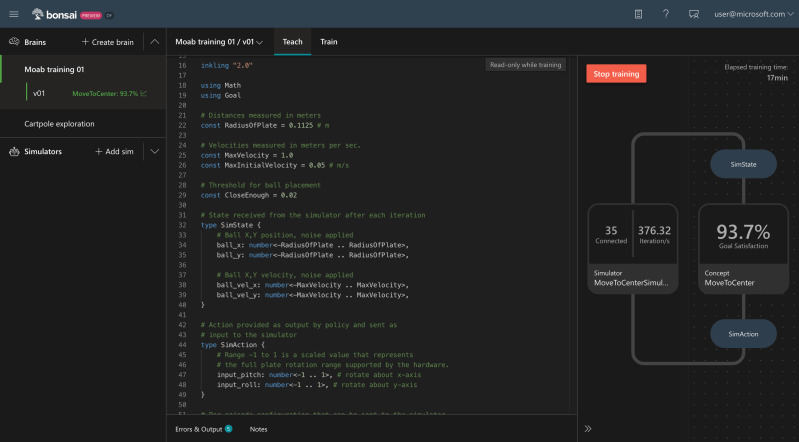Click the Errors & Output count badge
This screenshot has width=799, height=442.
pos(229,429)
